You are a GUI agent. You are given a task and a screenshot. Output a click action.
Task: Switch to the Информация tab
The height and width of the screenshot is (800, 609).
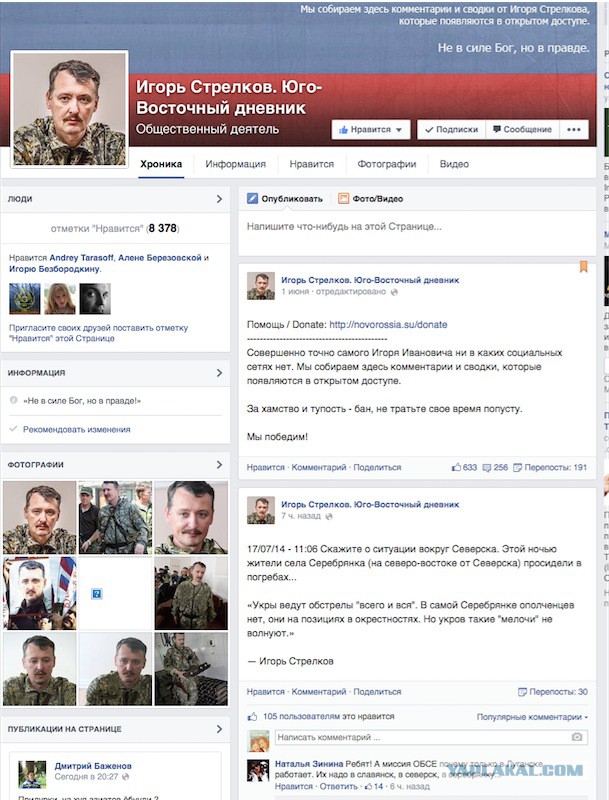pyautogui.click(x=236, y=164)
